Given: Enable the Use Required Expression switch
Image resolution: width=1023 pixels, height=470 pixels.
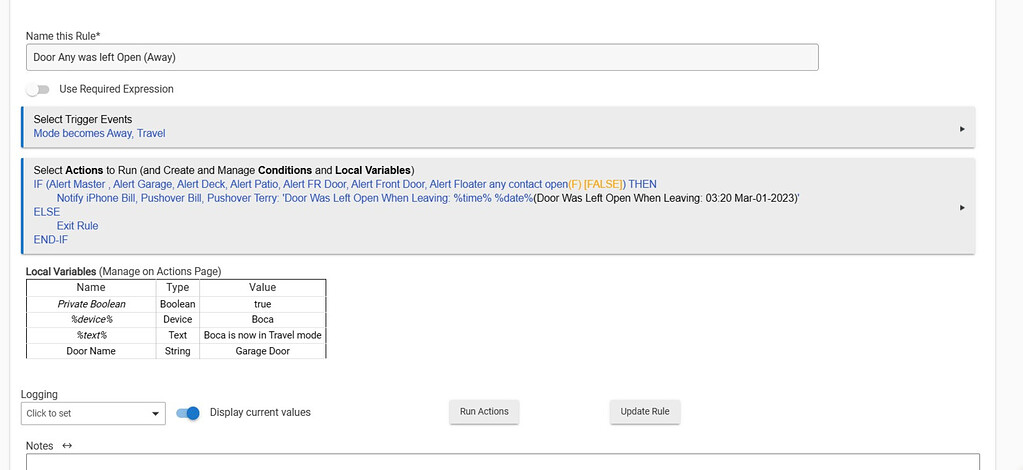Looking at the screenshot, I should [38, 89].
